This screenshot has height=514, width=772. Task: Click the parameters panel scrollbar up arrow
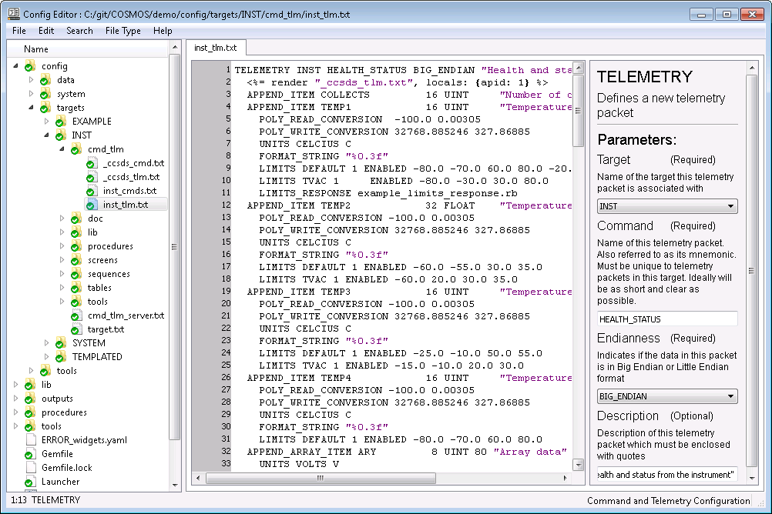[x=752, y=67]
